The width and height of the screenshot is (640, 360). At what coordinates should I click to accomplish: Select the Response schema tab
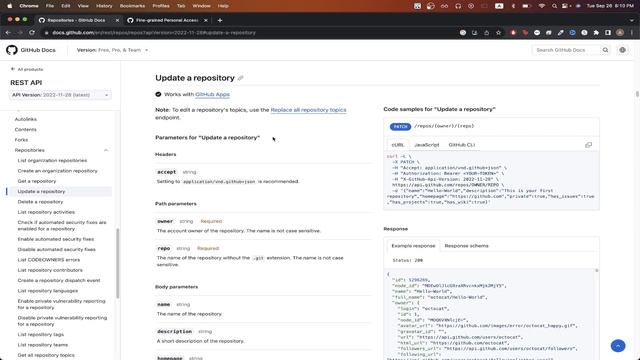[x=466, y=246]
